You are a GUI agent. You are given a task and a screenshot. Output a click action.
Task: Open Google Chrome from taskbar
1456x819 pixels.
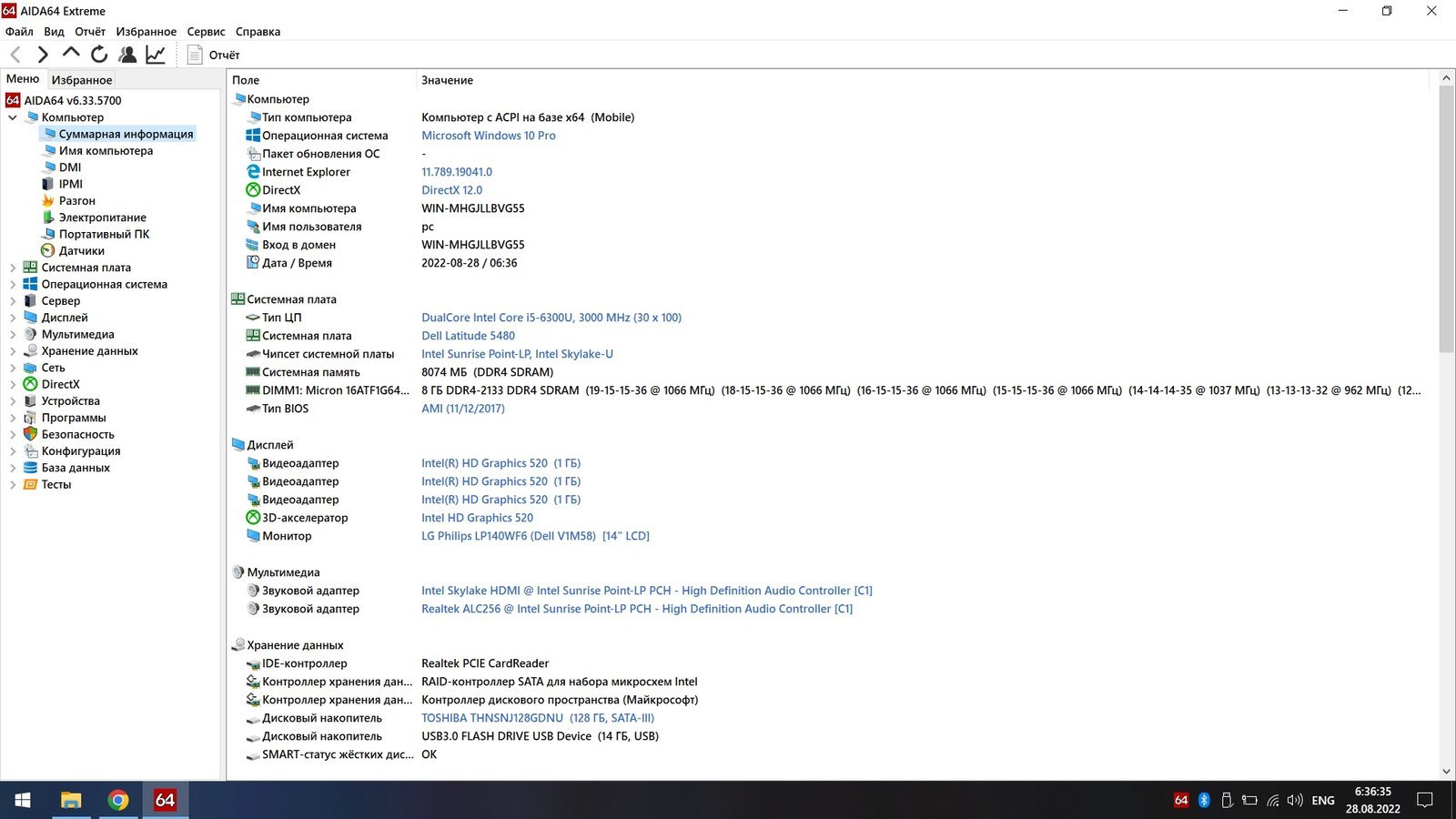[117, 800]
